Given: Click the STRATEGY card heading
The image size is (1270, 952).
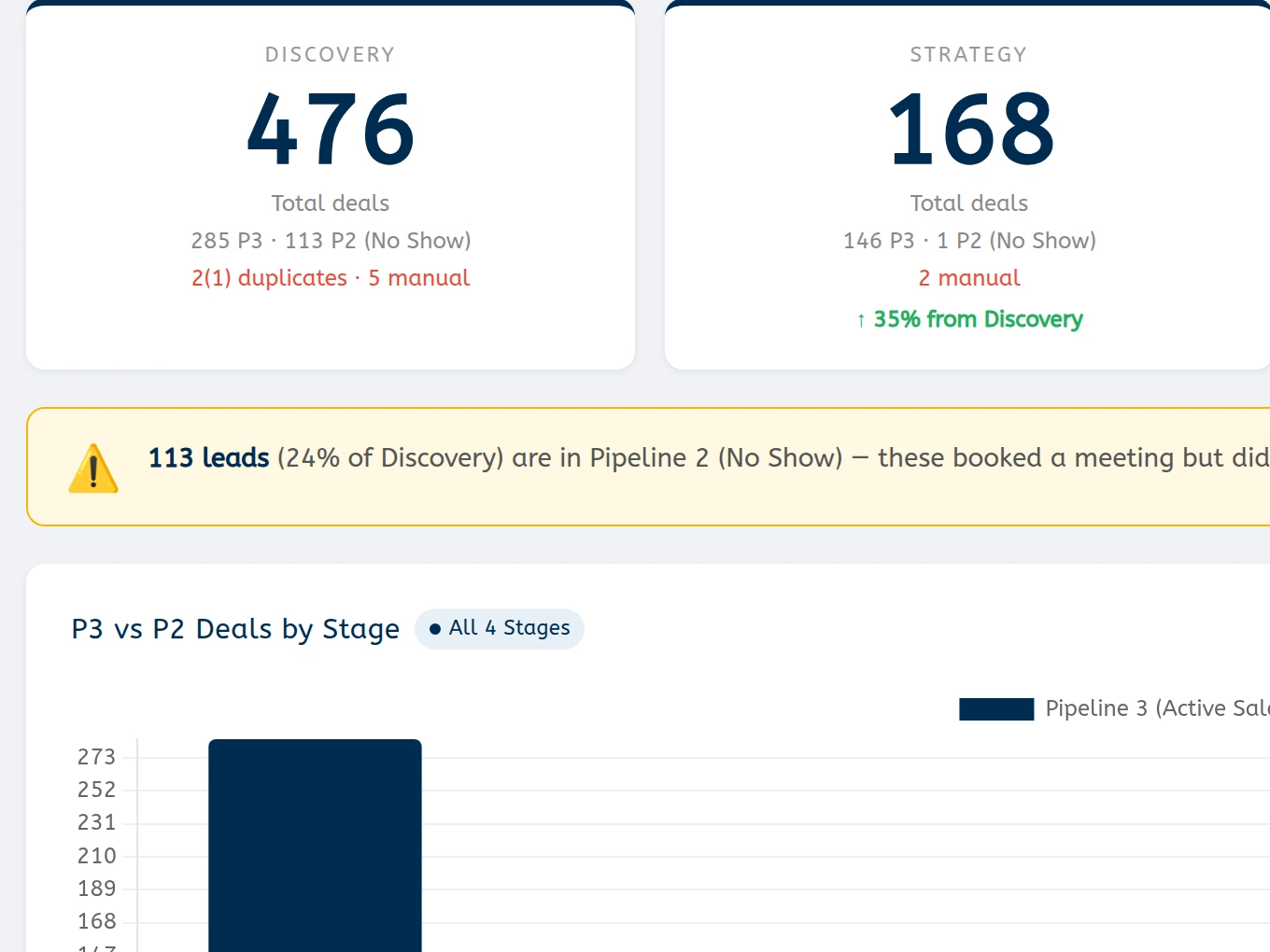Looking at the screenshot, I should [x=969, y=55].
